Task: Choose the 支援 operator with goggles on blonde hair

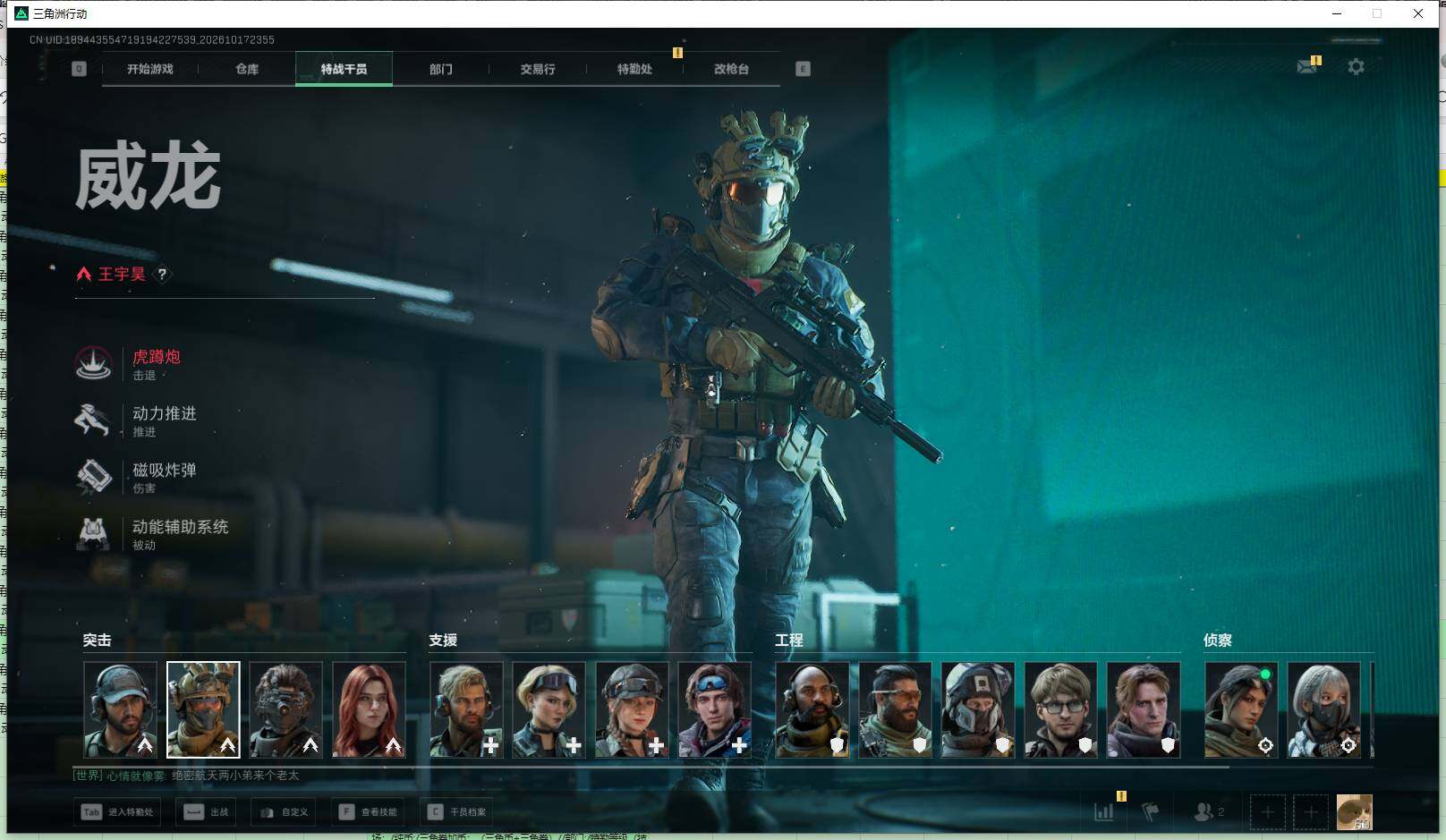Action: pyautogui.click(x=549, y=709)
